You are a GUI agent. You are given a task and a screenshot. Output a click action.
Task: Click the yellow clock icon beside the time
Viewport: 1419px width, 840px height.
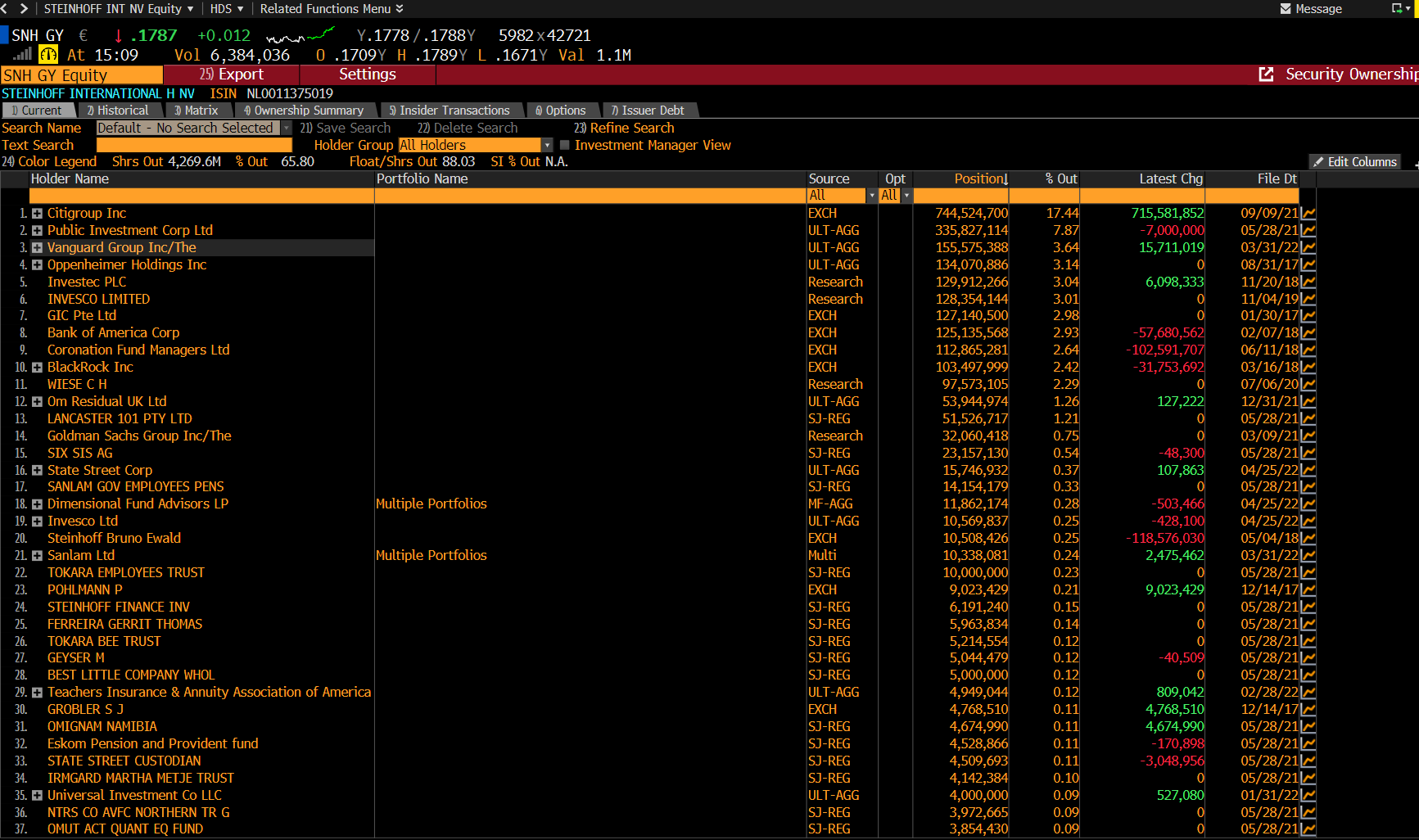tap(48, 55)
